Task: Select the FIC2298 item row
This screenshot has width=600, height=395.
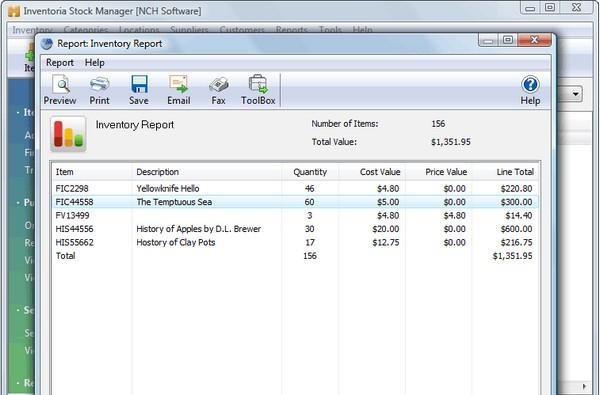Action: pos(295,188)
